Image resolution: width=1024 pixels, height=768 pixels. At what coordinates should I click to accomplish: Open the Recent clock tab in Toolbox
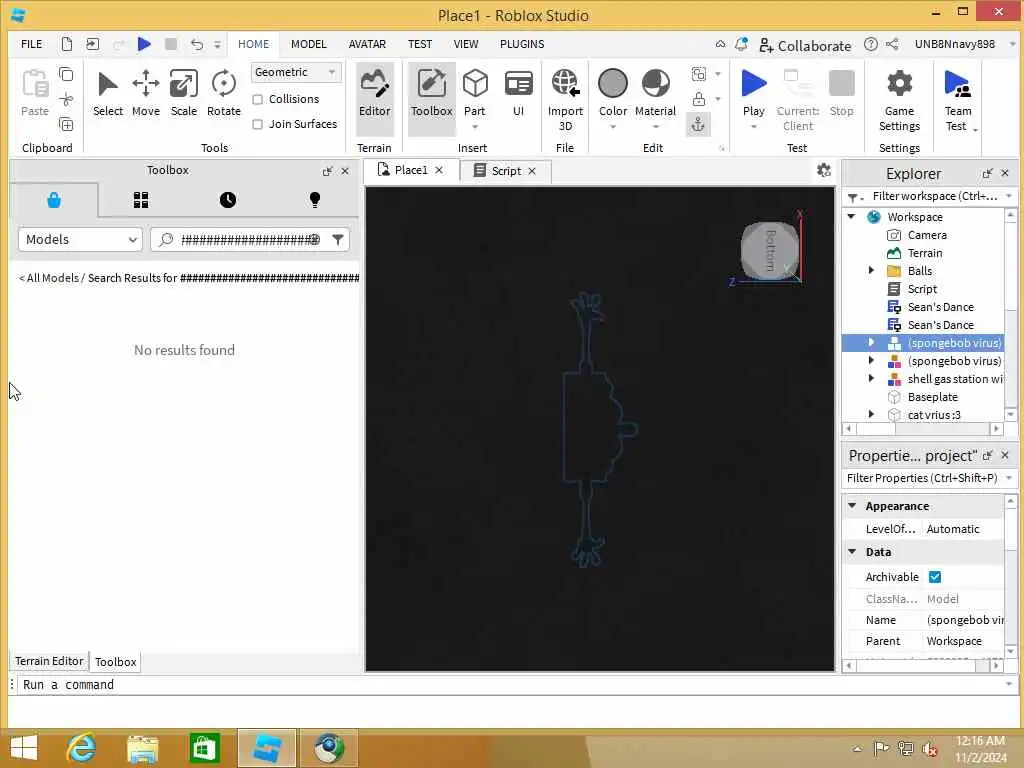point(227,200)
